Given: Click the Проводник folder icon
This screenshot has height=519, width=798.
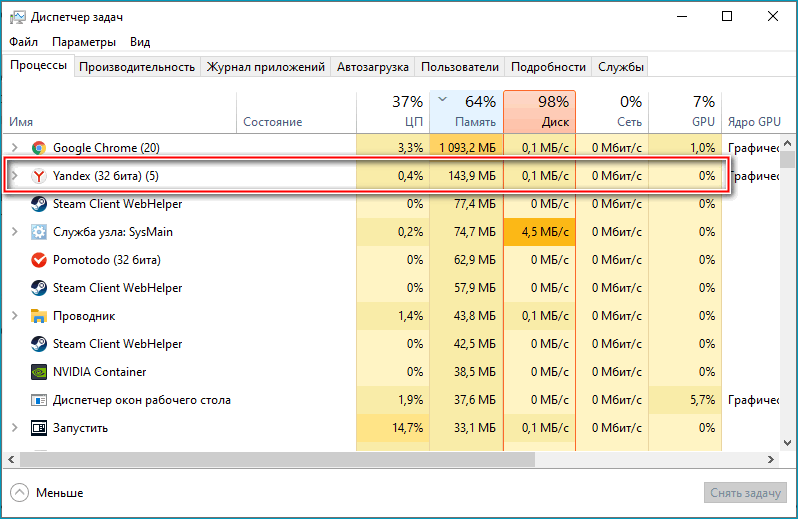Looking at the screenshot, I should (39, 316).
